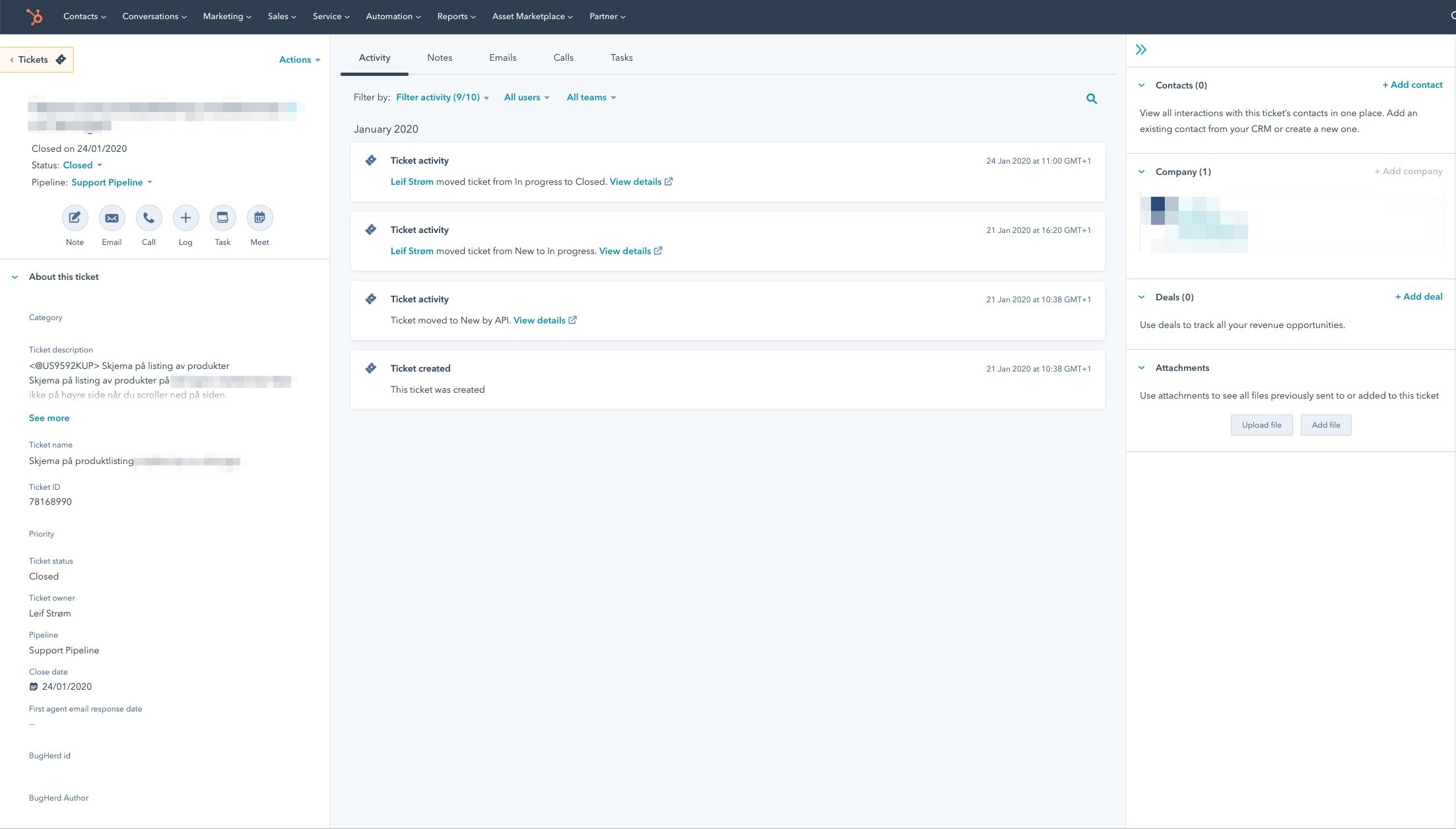Screen dimensions: 1456x829
Task: Switch to the Emails tab
Action: [503, 57]
